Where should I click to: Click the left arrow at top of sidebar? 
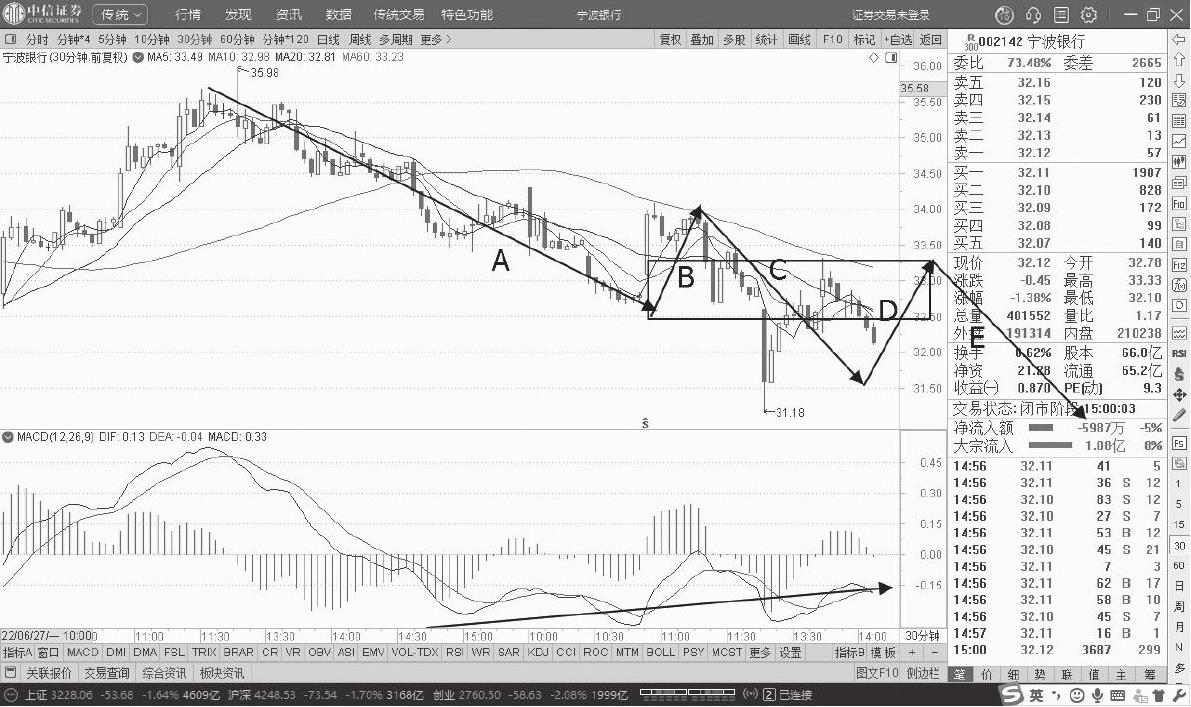[1180, 39]
